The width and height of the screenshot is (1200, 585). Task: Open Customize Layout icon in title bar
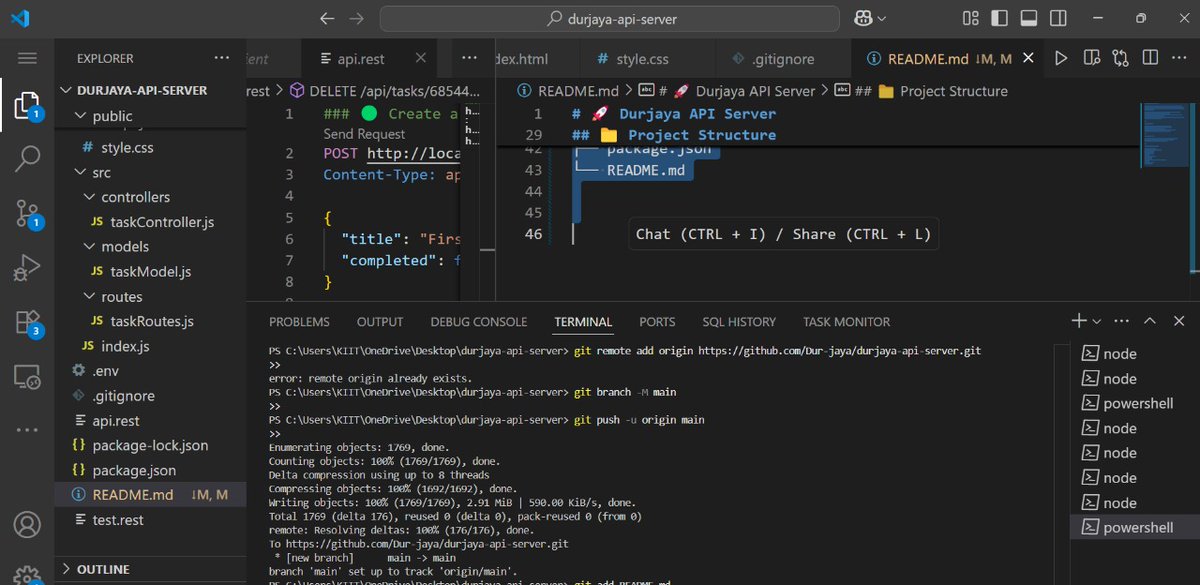tap(970, 18)
